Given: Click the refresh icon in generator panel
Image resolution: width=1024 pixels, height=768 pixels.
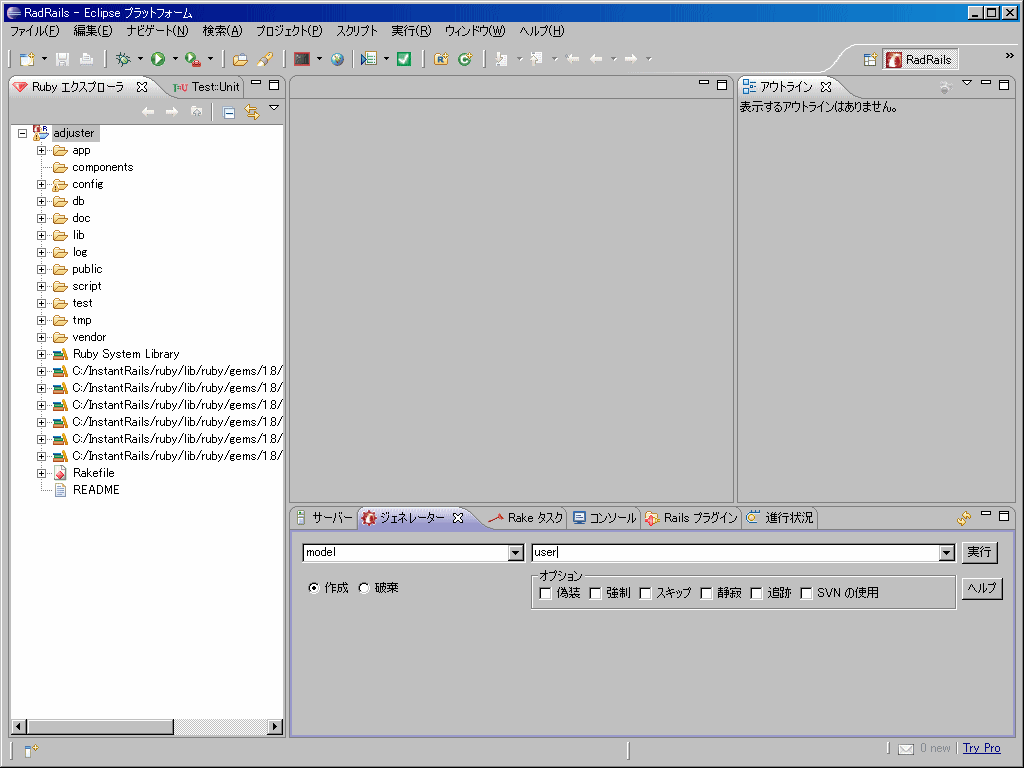Looking at the screenshot, I should [964, 518].
